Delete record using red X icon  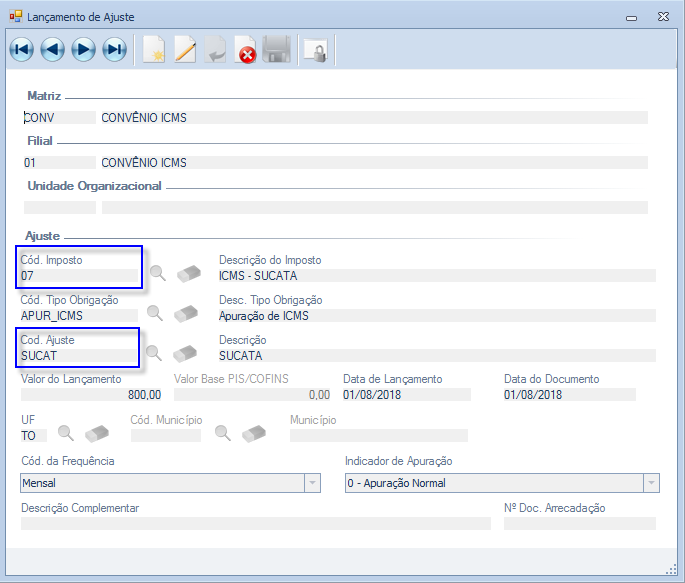coord(246,50)
